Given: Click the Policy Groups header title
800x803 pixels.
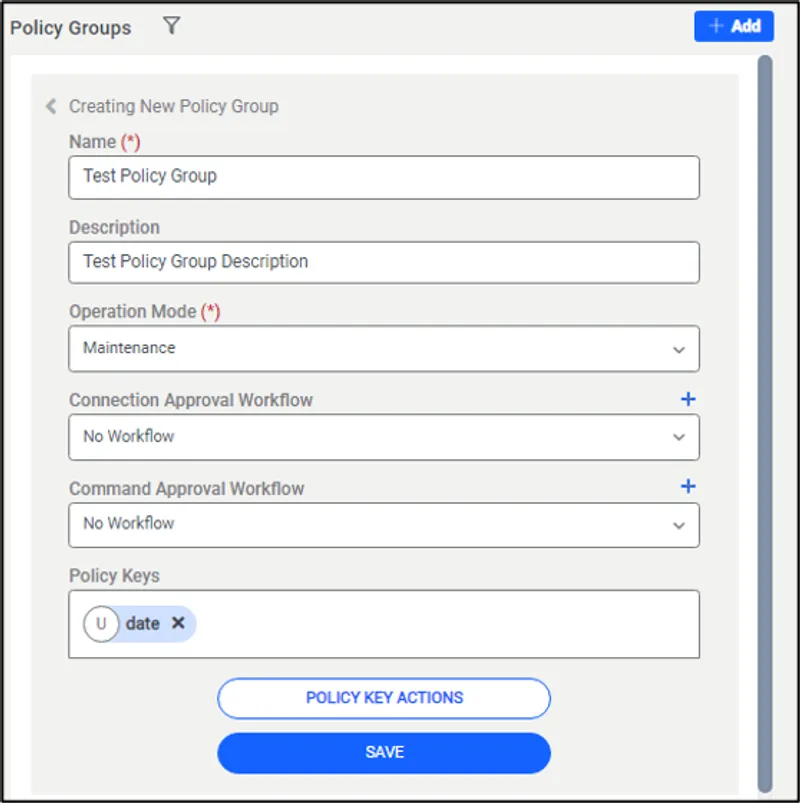Looking at the screenshot, I should pyautogui.click(x=70, y=27).
